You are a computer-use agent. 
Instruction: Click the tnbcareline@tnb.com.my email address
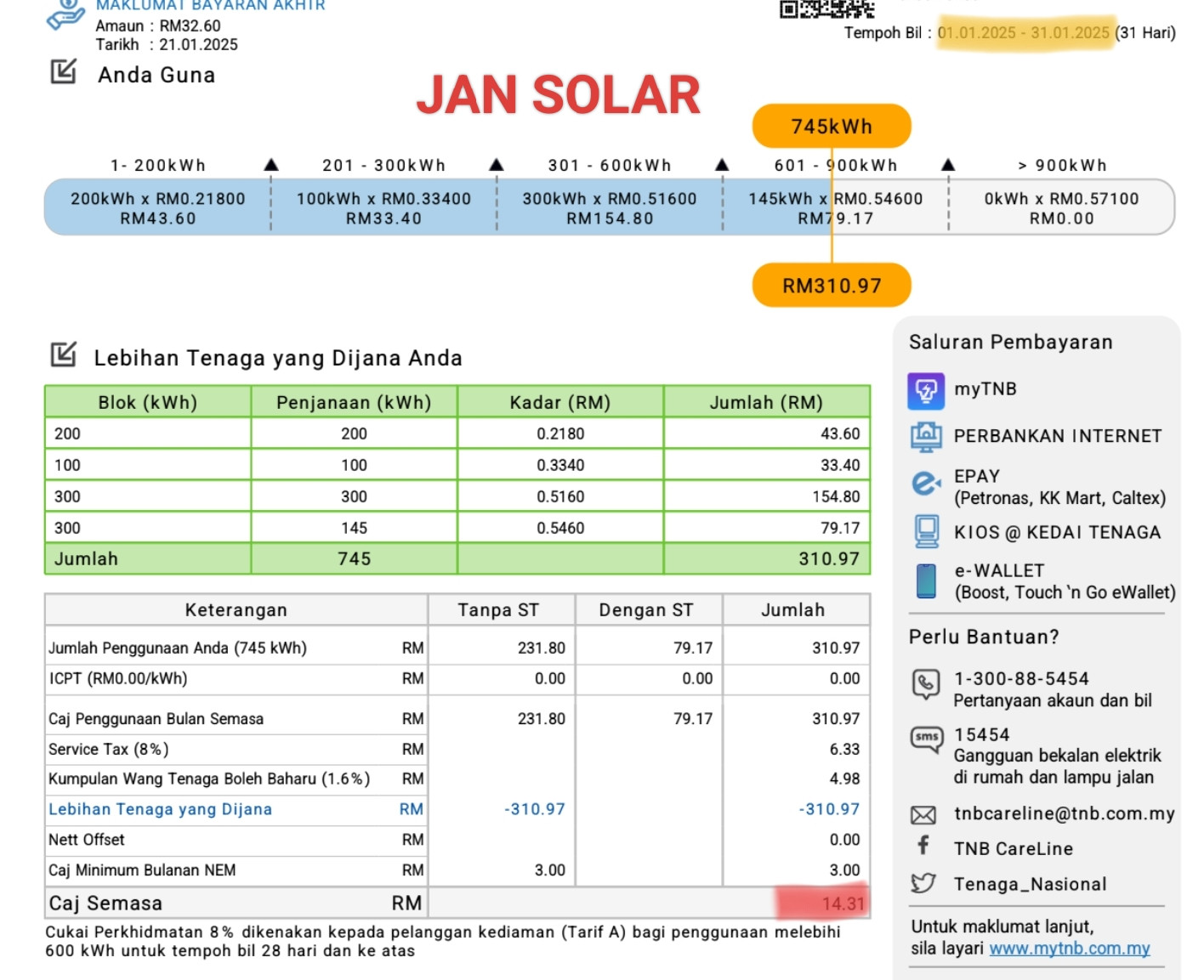(1064, 813)
